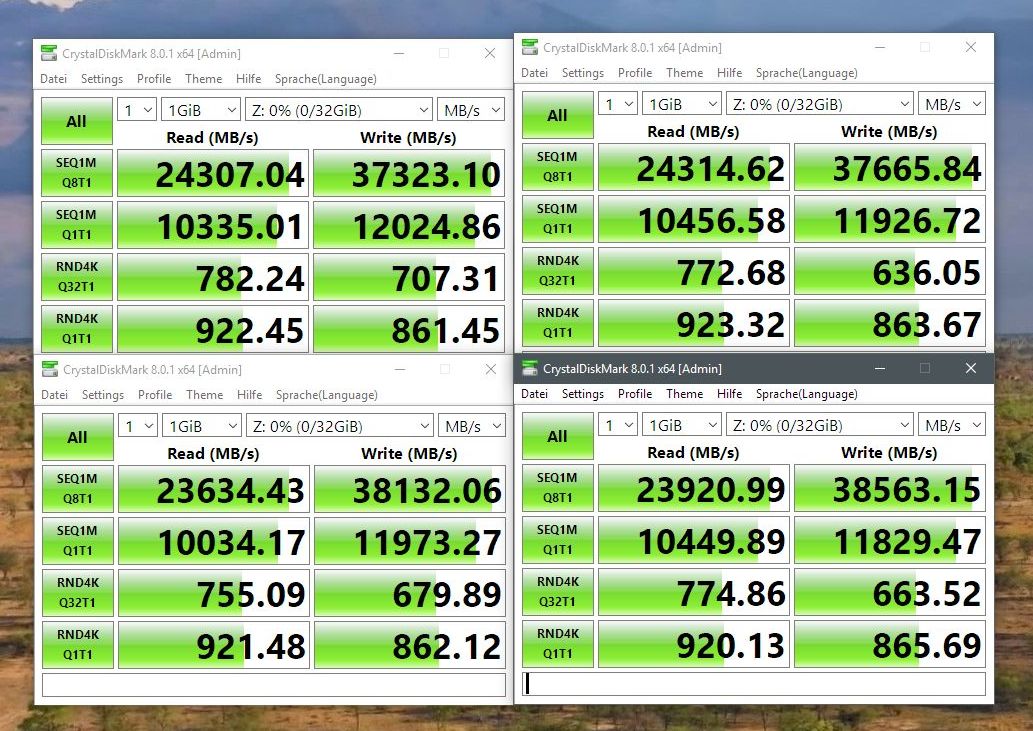The height and width of the screenshot is (731, 1033).
Task: Close the window showing 37665.84 write speed
Action: pos(970,47)
